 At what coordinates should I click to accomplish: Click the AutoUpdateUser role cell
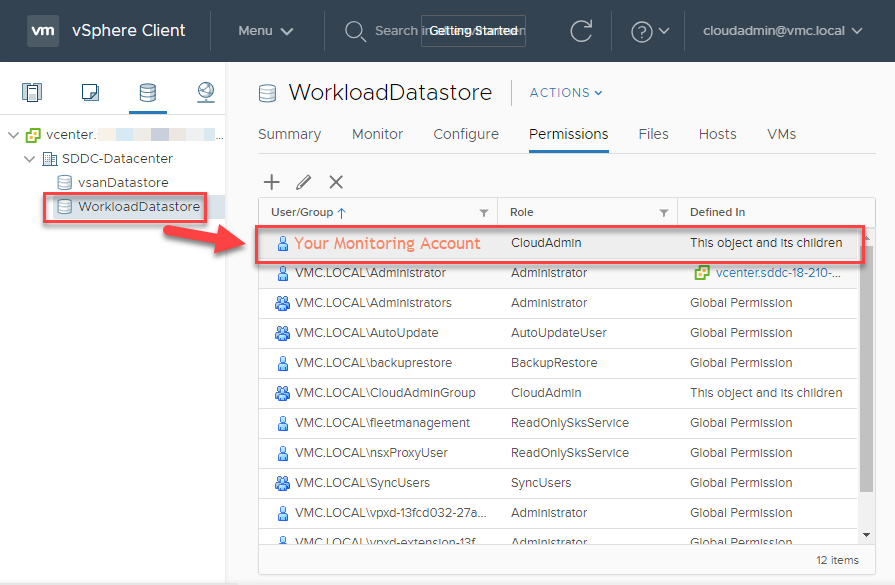(x=558, y=333)
